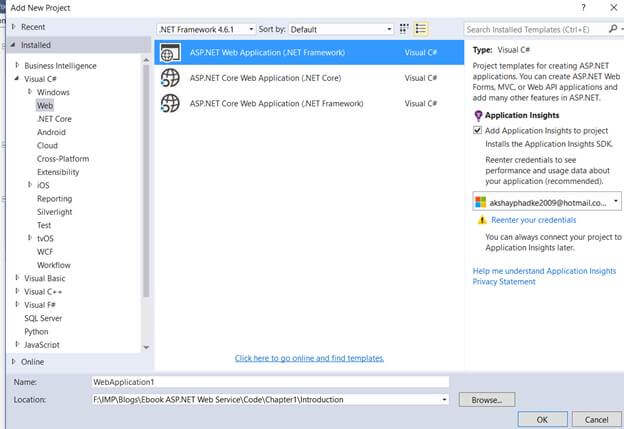
Task: Expand the Business Intelligence node
Action: point(17,65)
